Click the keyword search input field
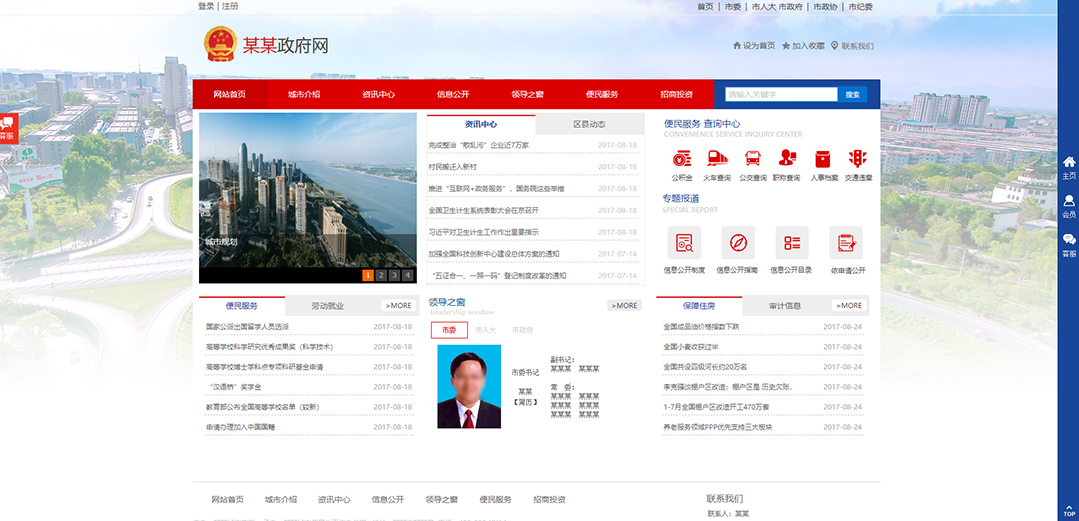Viewport: 1079px width, 521px height. click(x=781, y=94)
